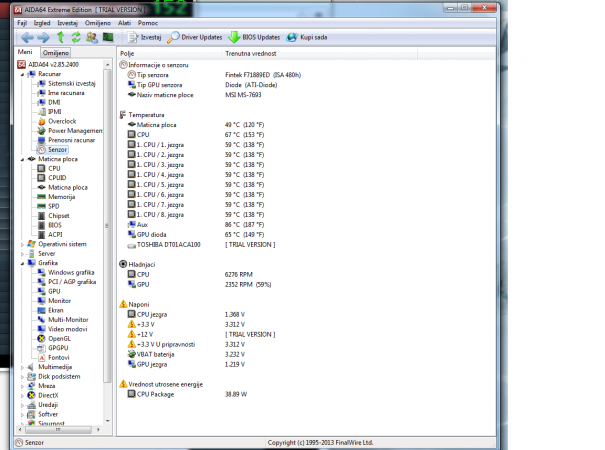Select the SPD tree item
This screenshot has width=605, height=450.
(x=49, y=206)
